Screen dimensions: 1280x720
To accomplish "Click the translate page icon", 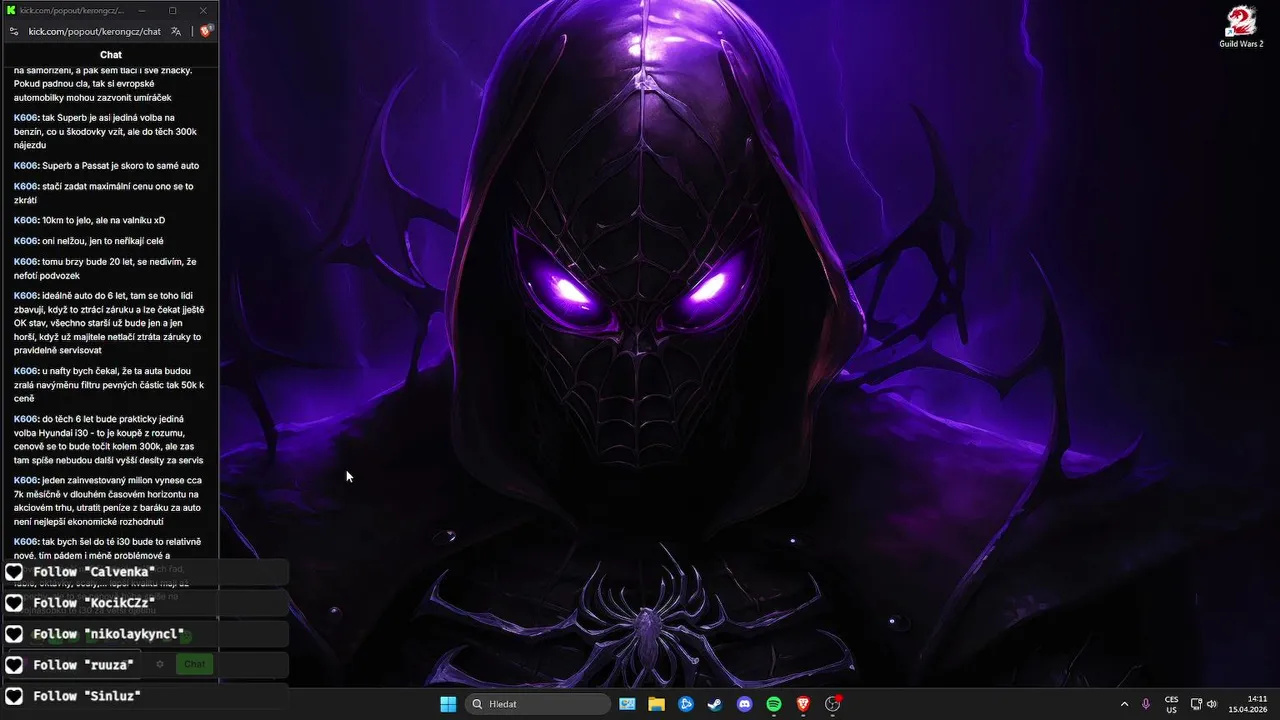I will 176,31.
